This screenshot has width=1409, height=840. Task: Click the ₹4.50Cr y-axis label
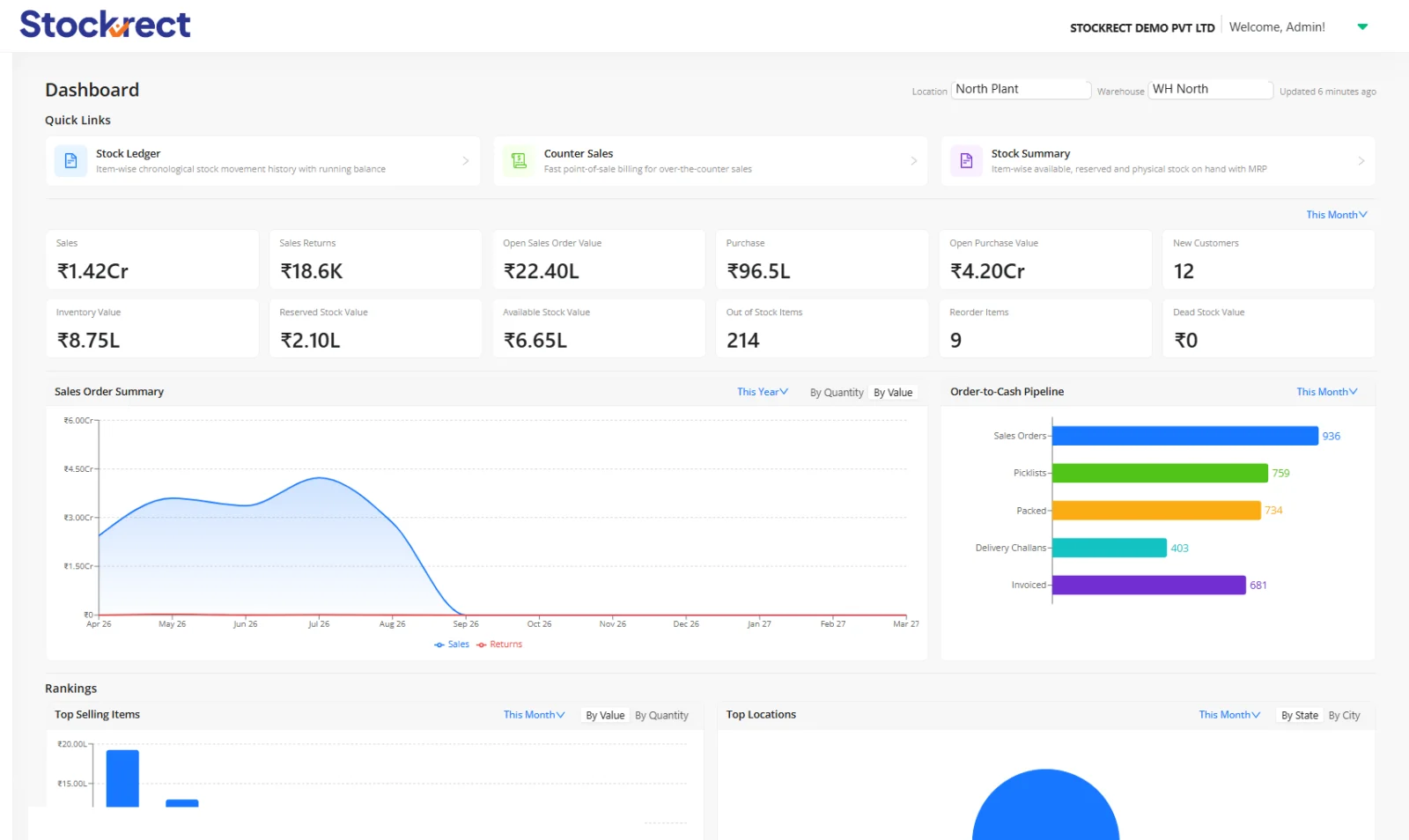(x=78, y=469)
